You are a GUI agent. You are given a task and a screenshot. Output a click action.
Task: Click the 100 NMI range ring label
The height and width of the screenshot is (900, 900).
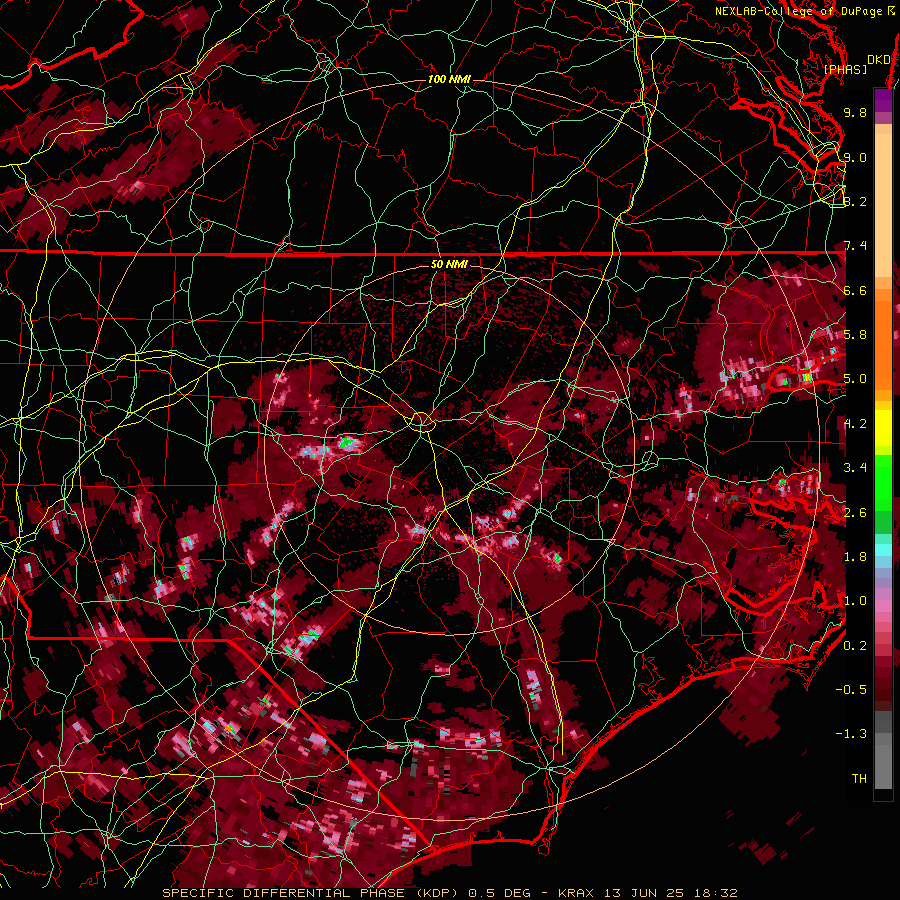coord(449,79)
